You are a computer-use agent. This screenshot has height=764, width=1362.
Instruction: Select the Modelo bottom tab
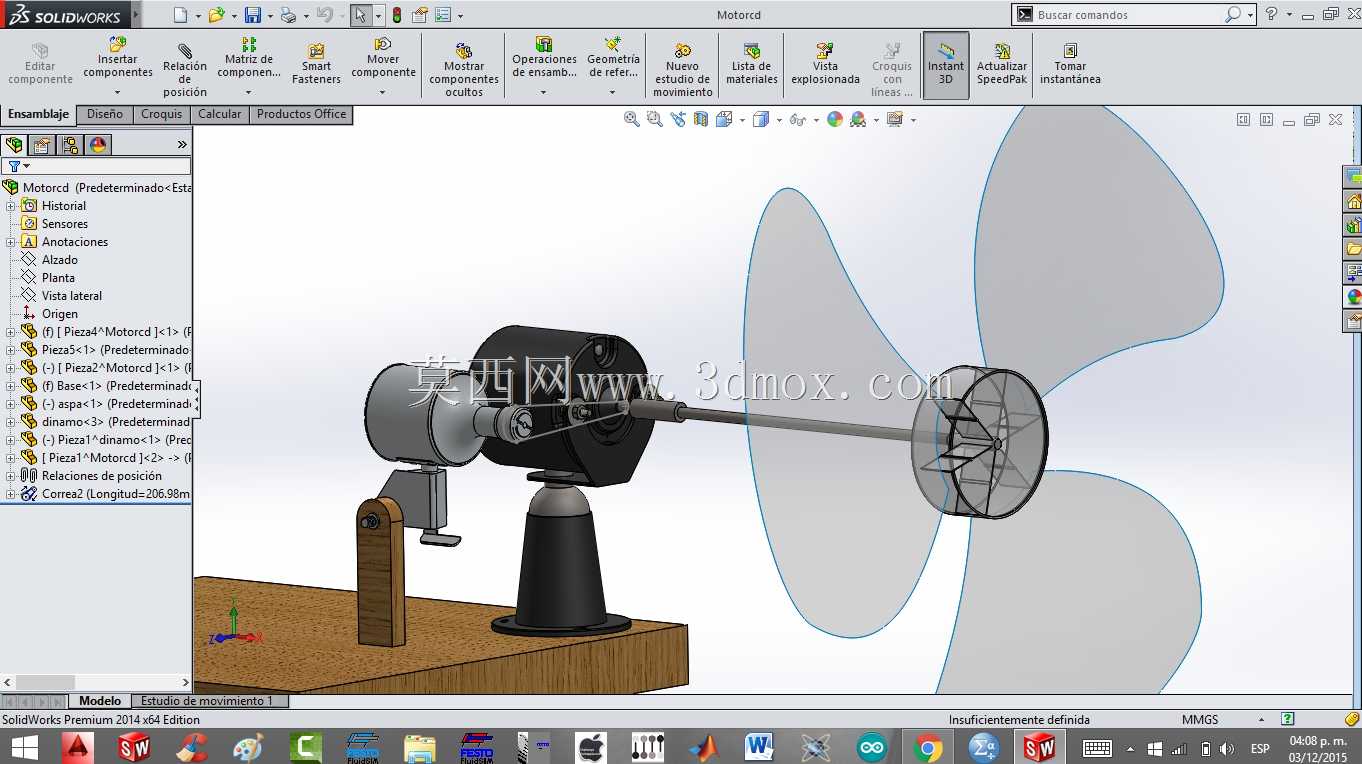click(x=100, y=701)
